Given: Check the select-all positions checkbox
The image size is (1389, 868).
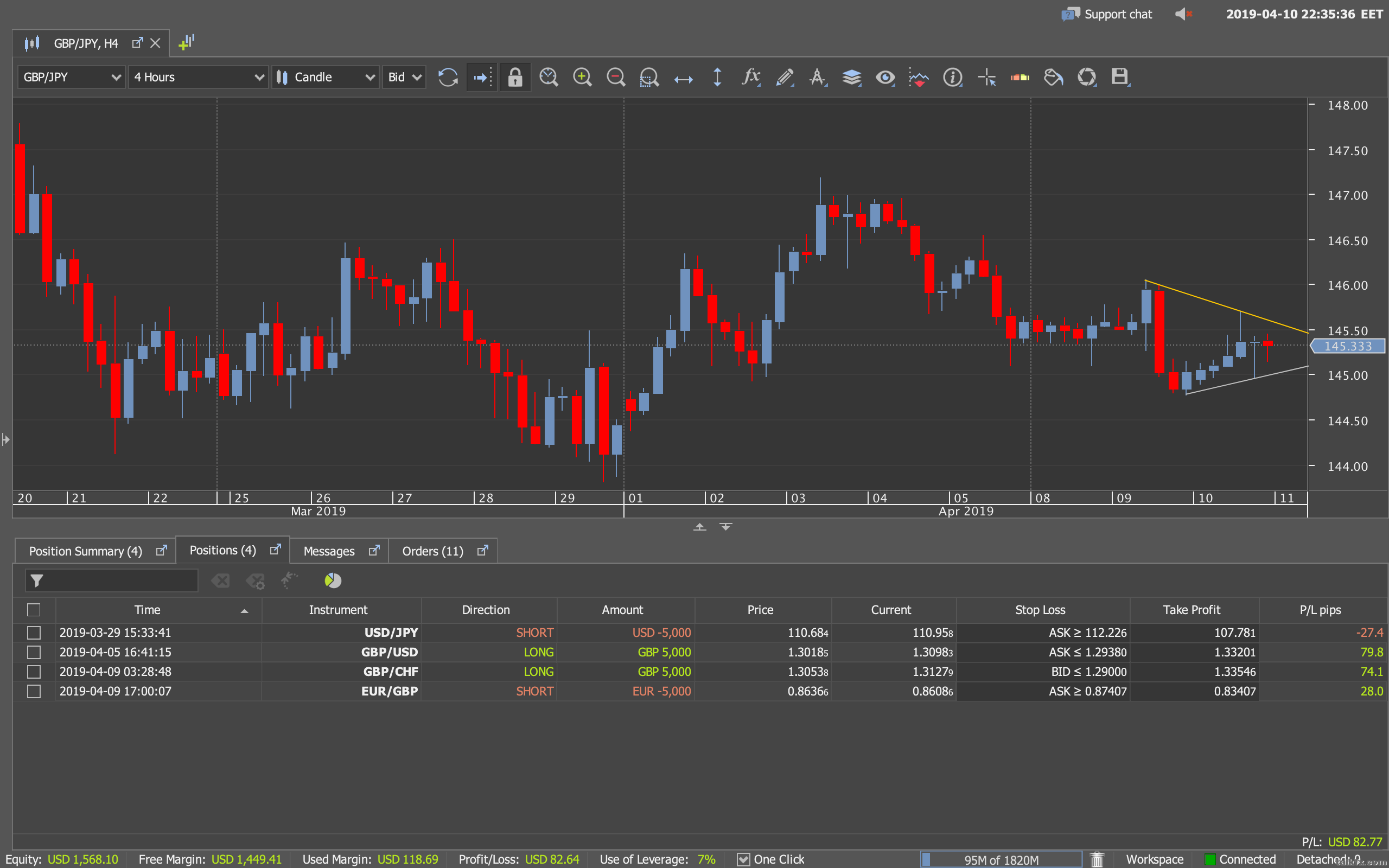Looking at the screenshot, I should 34,610.
